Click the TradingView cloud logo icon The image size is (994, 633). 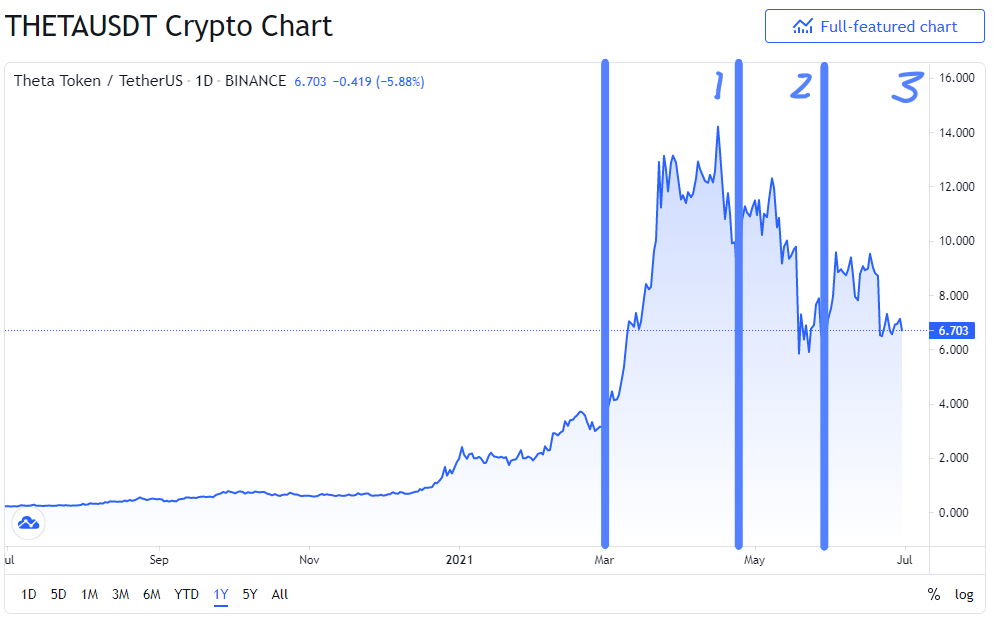pyautogui.click(x=29, y=523)
